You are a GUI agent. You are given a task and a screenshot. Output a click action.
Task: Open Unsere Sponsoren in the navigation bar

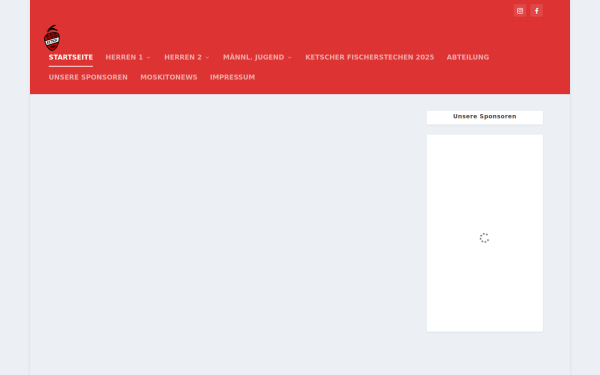(x=88, y=77)
